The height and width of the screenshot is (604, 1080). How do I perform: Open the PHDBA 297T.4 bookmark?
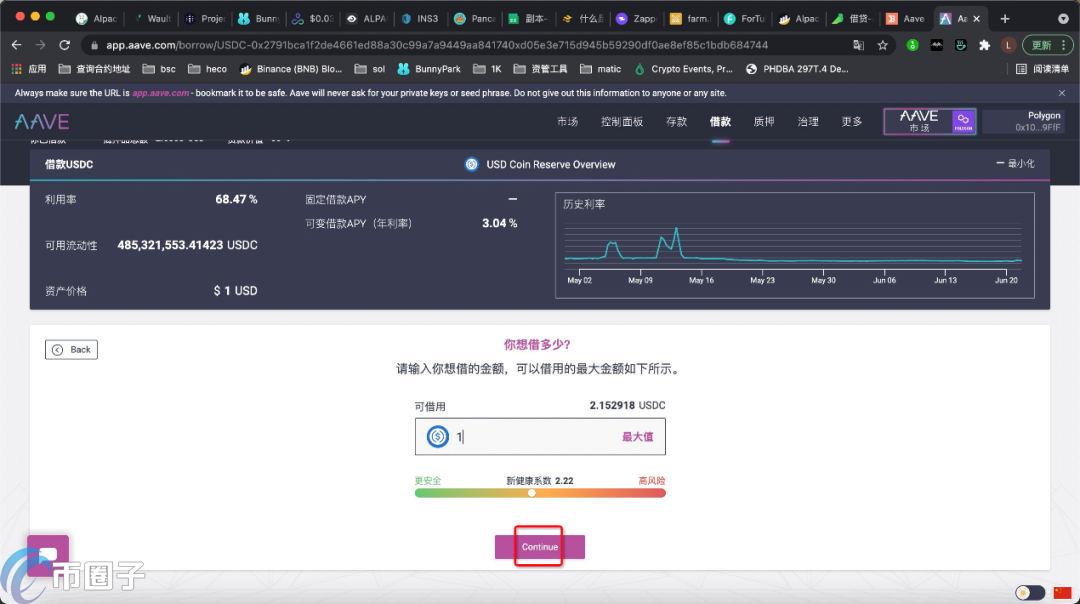(797, 69)
